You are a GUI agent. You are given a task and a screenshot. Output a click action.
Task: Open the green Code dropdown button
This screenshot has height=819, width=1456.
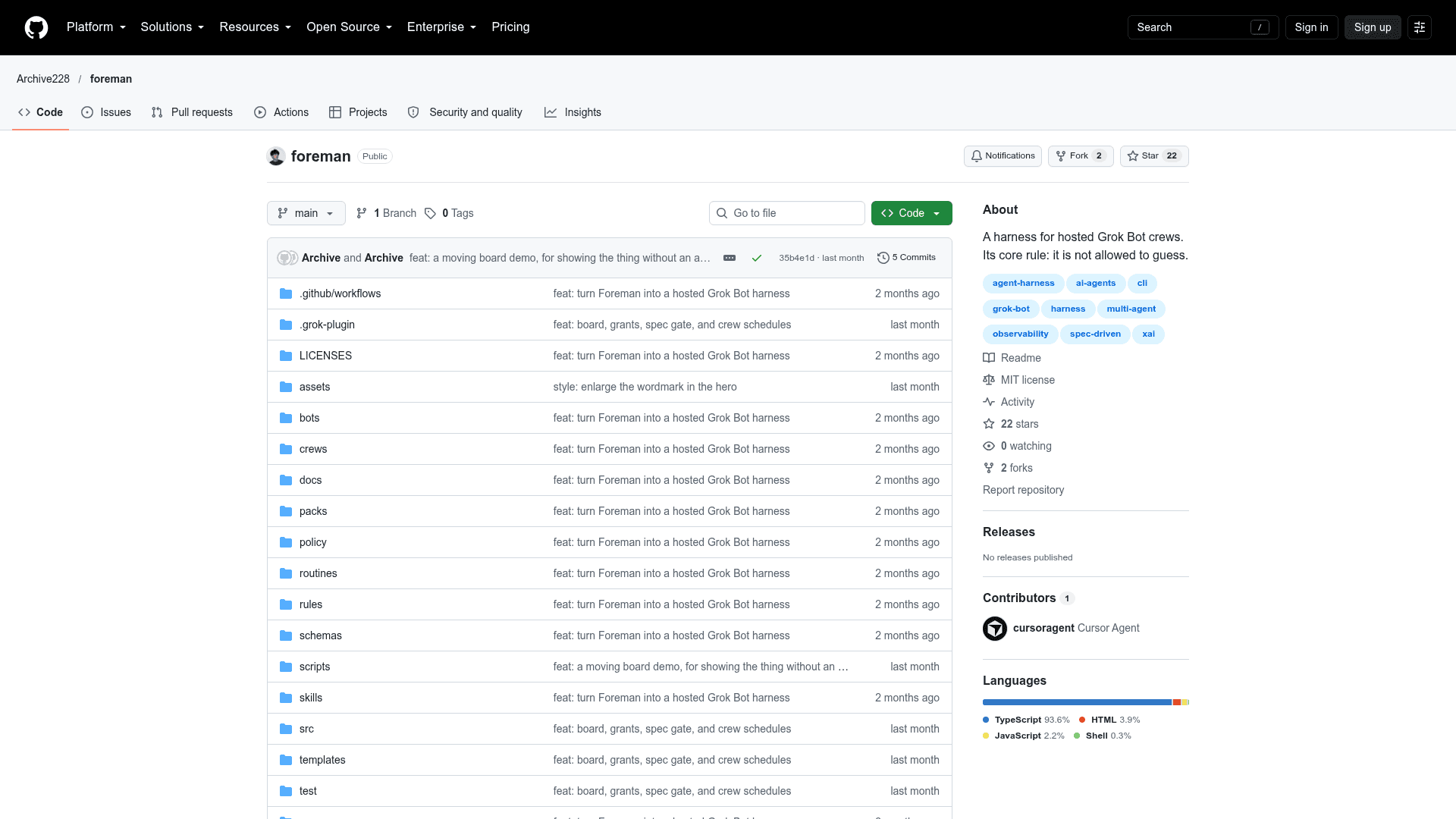912,213
